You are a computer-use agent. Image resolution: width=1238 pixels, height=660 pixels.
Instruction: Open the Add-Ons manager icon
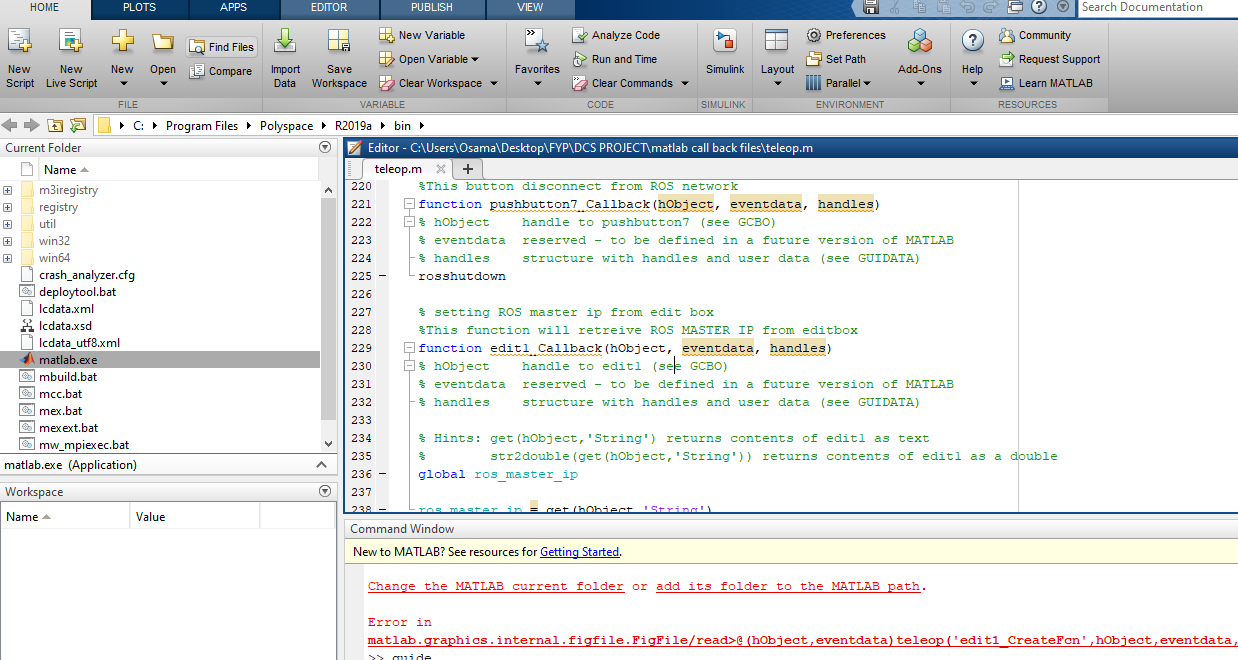tap(920, 41)
